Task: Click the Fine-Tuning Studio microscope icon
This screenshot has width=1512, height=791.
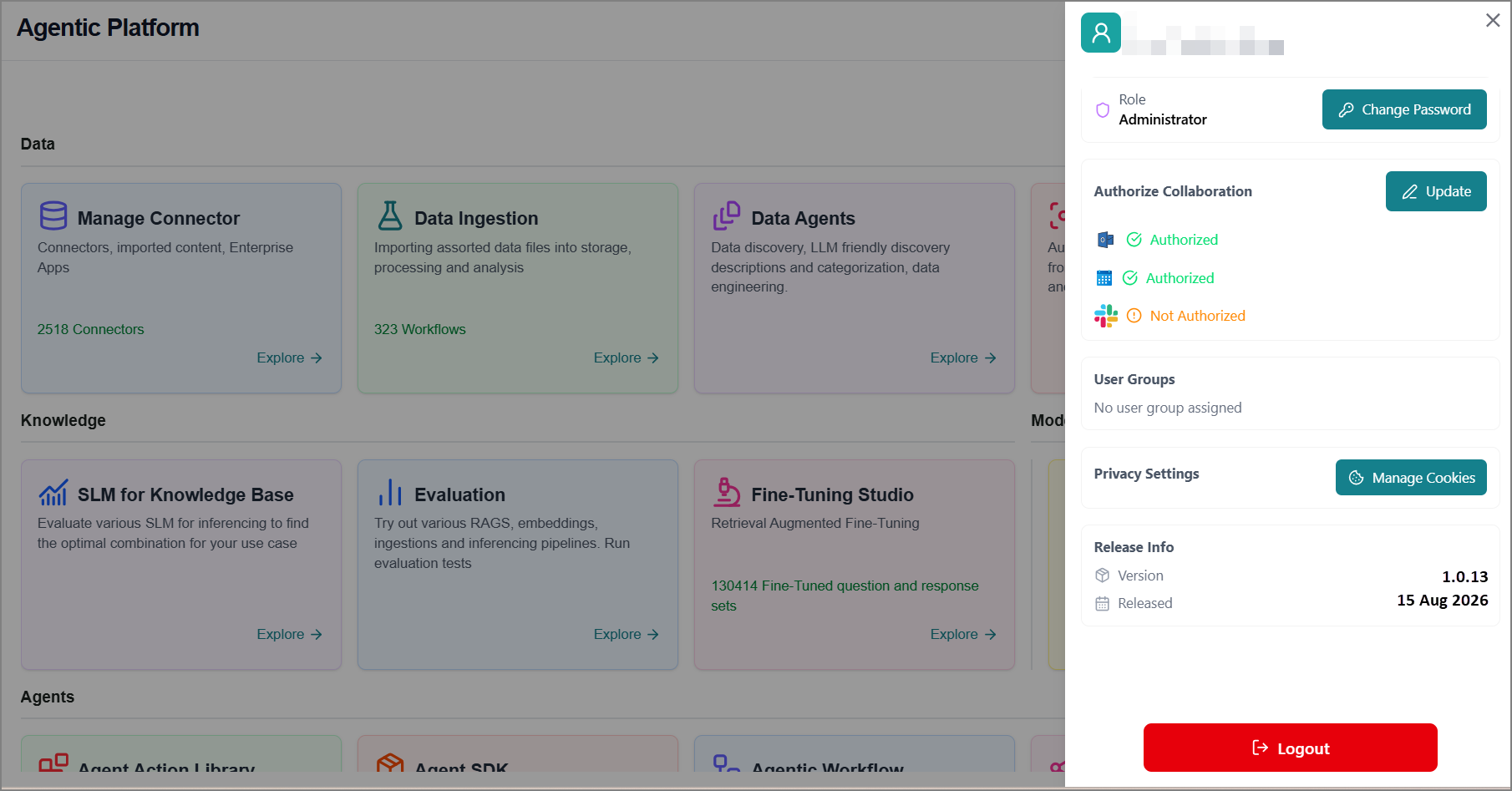Action: [727, 492]
